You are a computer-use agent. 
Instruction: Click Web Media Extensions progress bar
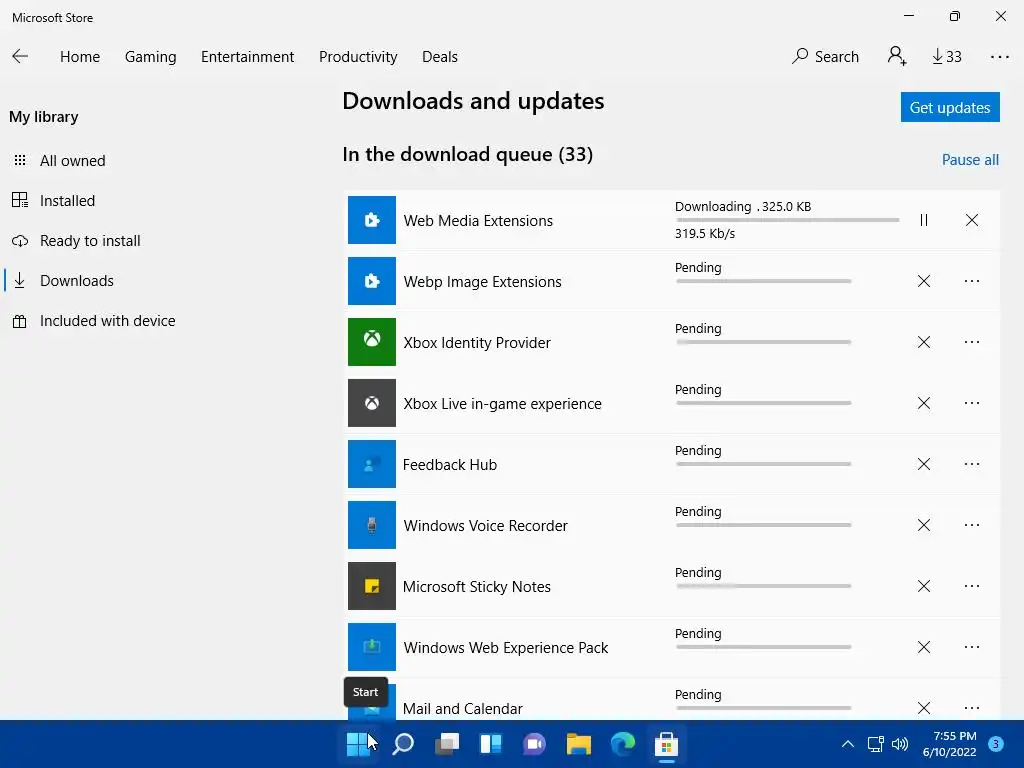(x=787, y=220)
